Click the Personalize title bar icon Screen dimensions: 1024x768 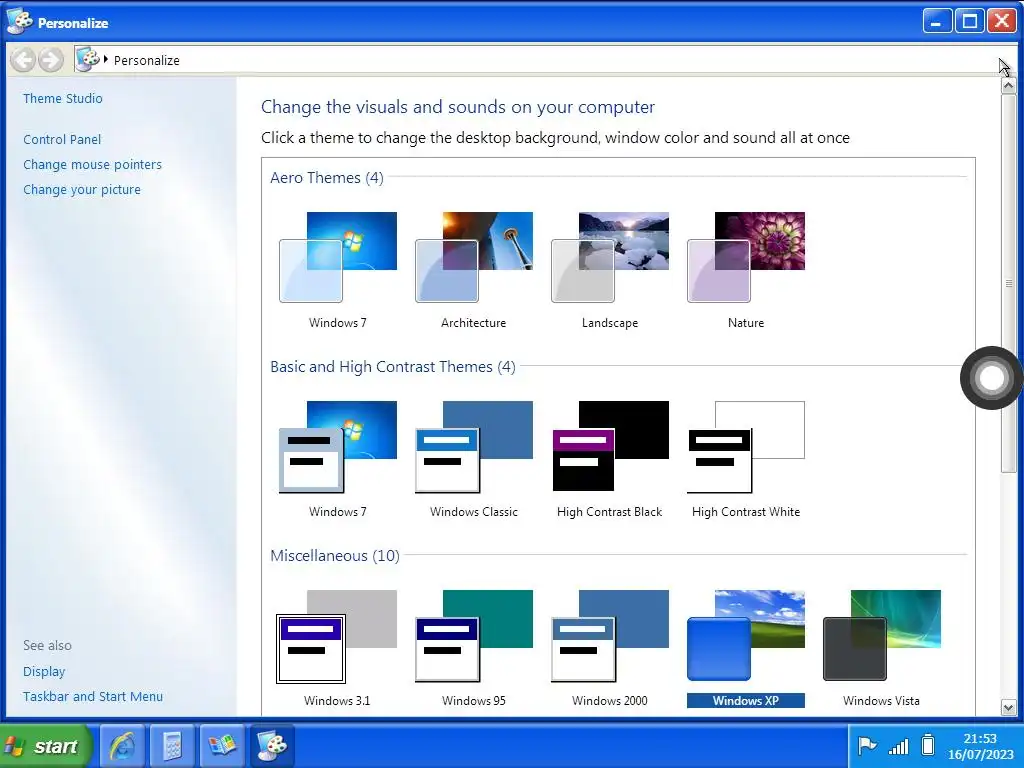pos(19,22)
